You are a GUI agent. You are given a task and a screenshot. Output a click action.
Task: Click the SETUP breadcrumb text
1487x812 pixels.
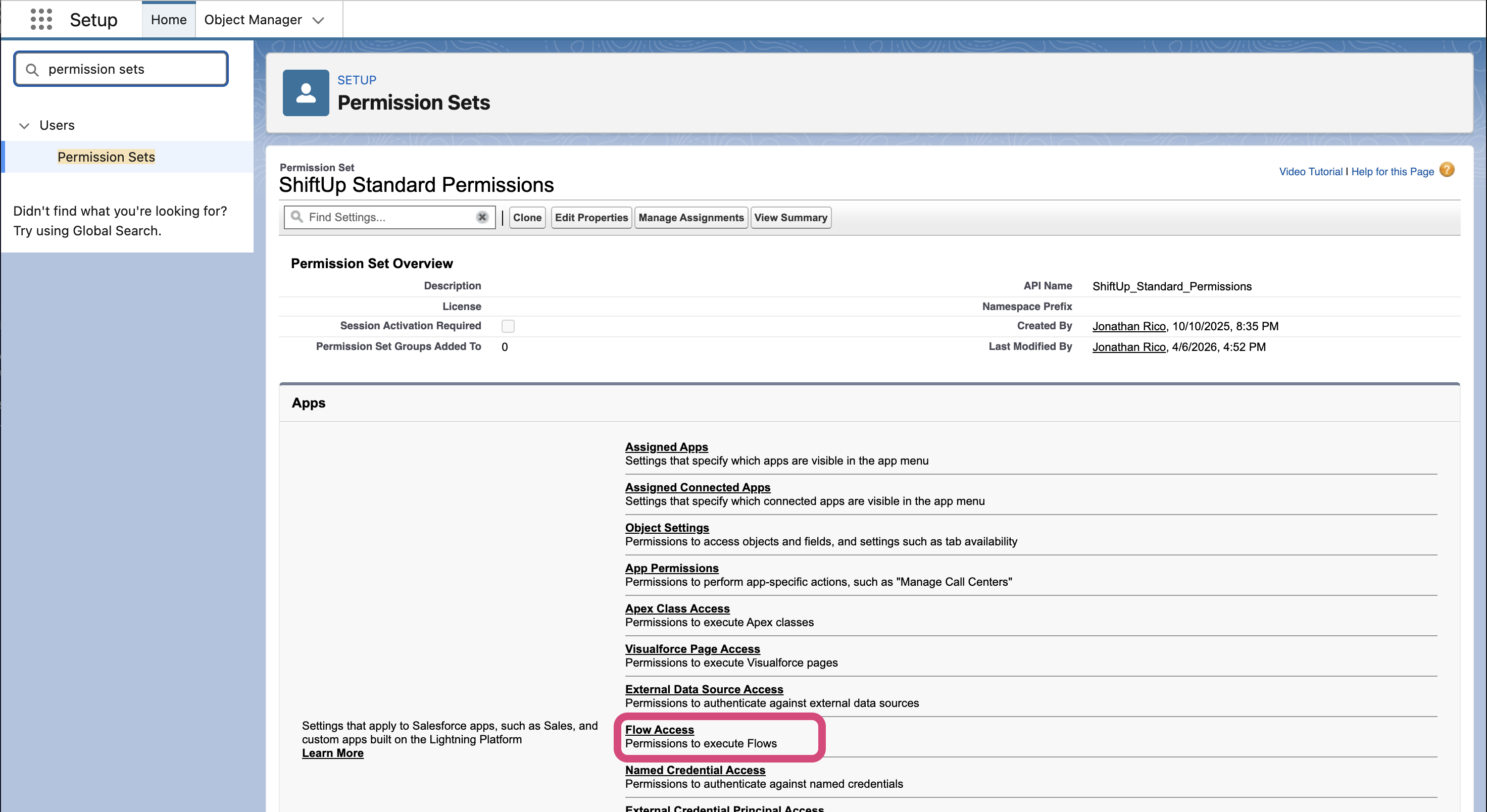[x=357, y=80]
